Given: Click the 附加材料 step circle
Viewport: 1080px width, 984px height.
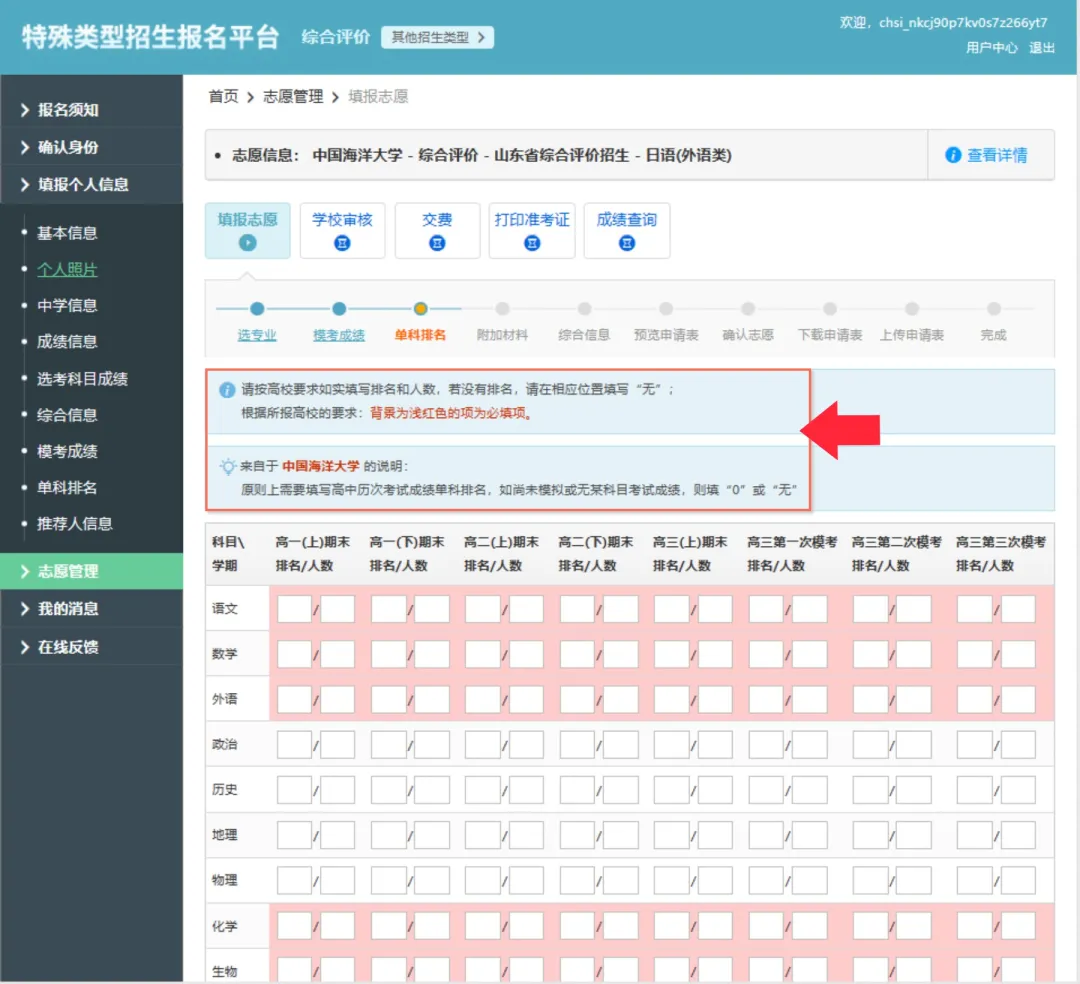Looking at the screenshot, I should point(502,308).
